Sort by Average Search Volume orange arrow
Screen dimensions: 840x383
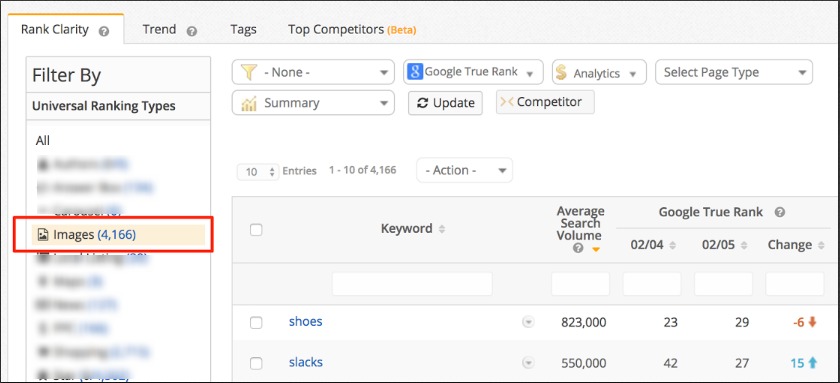pyautogui.click(x=596, y=250)
